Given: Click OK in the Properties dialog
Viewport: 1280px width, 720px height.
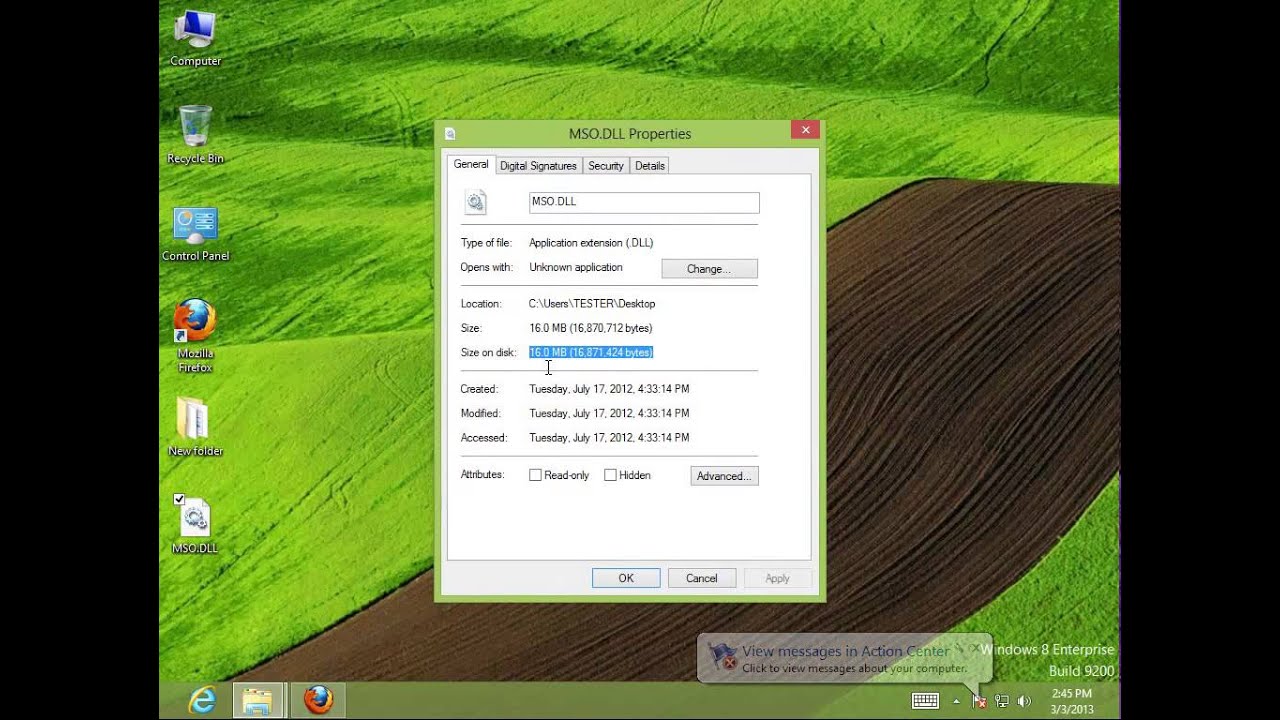Looking at the screenshot, I should pos(626,578).
